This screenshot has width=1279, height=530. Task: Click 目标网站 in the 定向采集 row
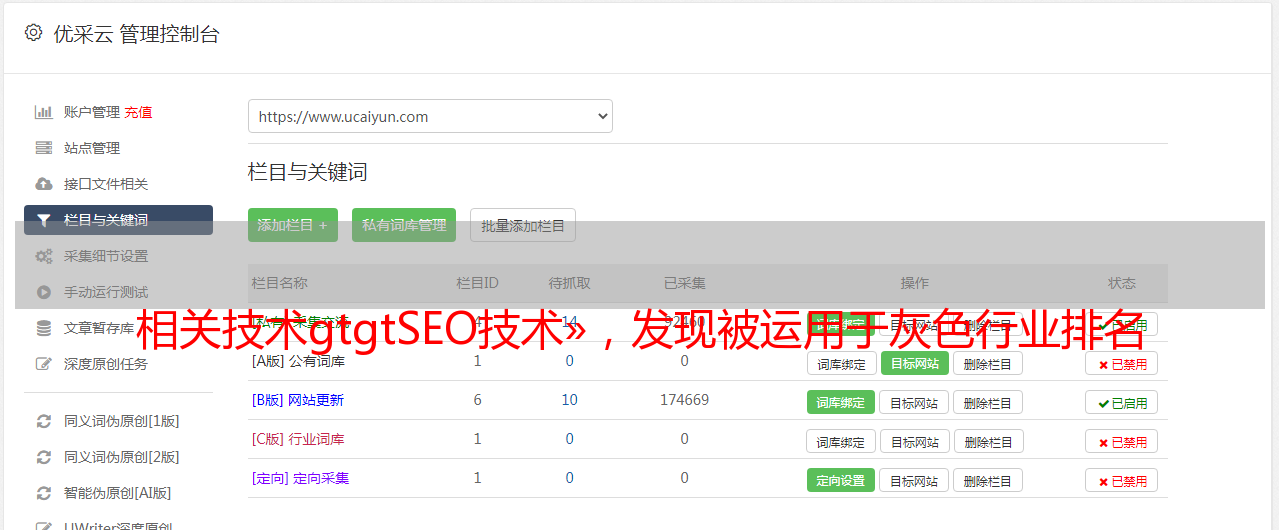tap(915, 480)
